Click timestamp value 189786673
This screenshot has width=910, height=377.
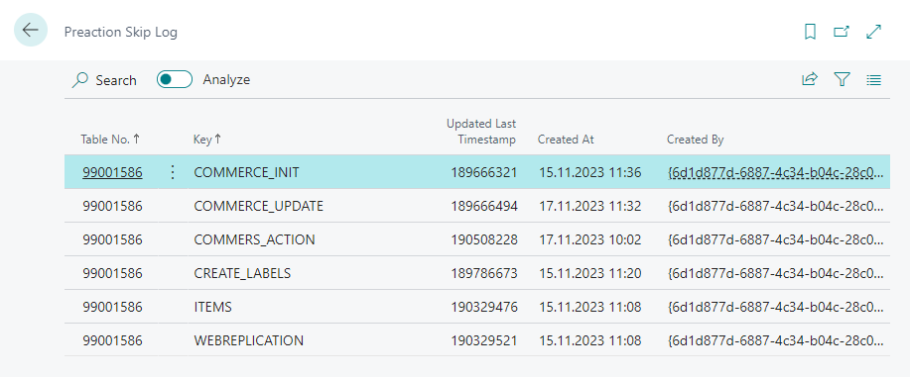484,273
